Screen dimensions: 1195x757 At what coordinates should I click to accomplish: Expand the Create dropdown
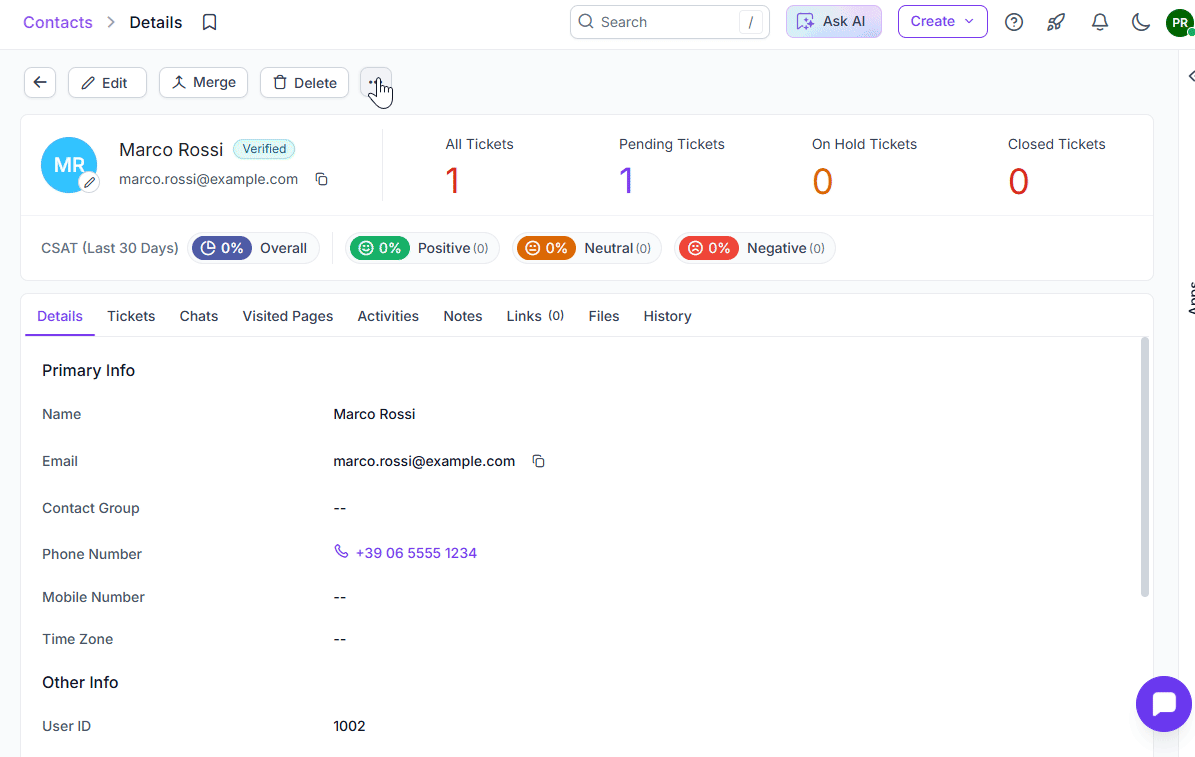[x=942, y=21]
